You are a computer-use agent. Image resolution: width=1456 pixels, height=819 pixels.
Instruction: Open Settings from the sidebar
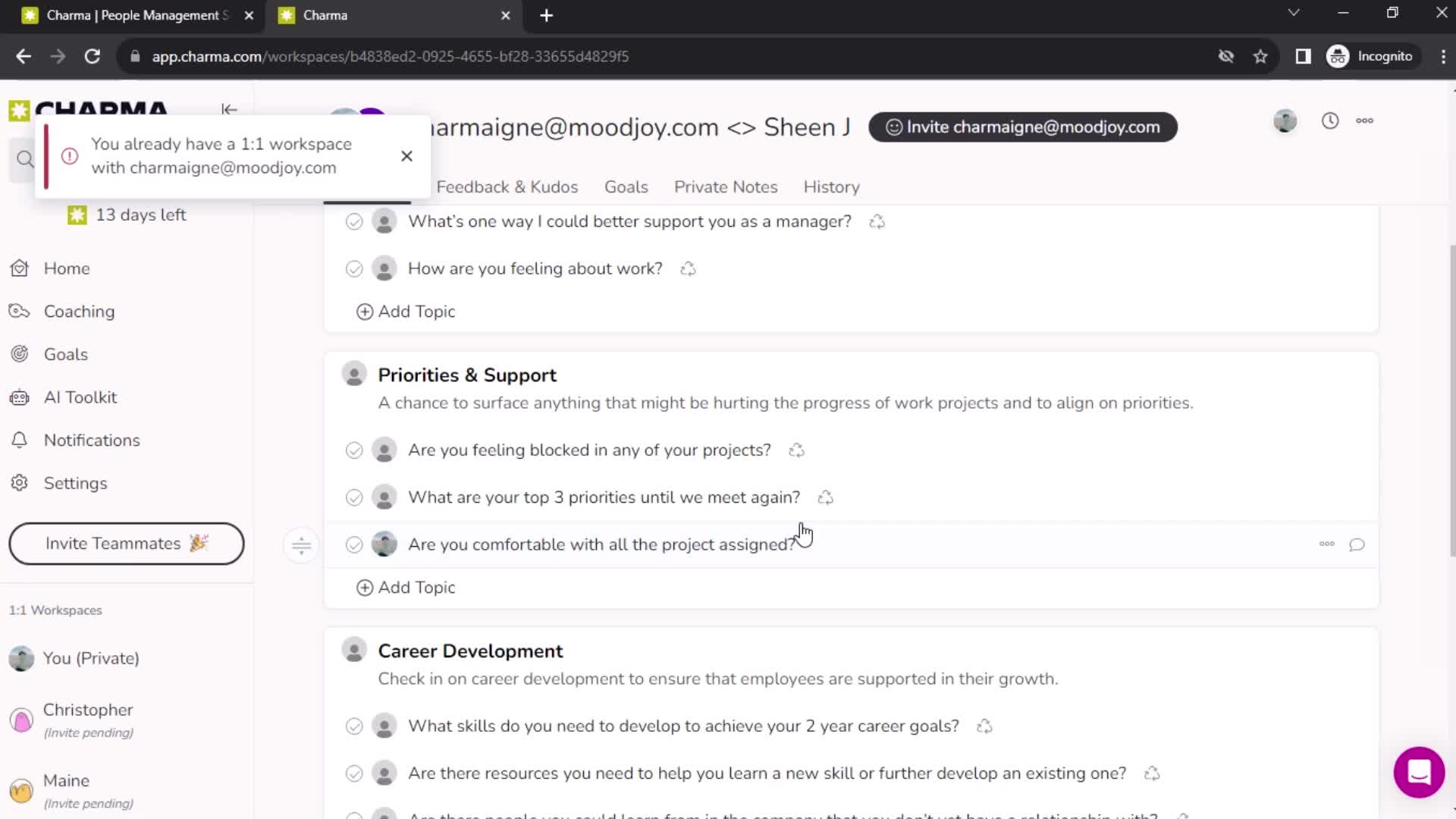tap(75, 483)
